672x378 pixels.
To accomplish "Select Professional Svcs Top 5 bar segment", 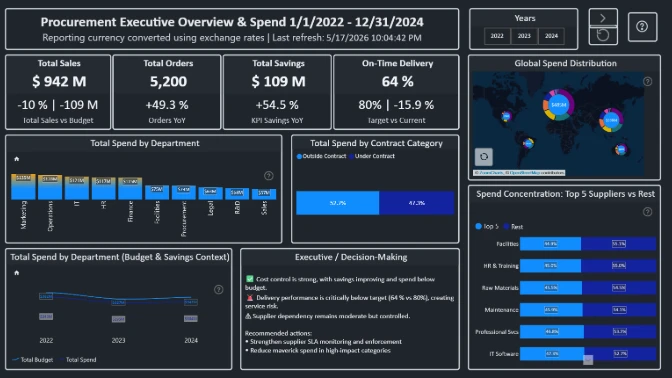I will tap(552, 332).
